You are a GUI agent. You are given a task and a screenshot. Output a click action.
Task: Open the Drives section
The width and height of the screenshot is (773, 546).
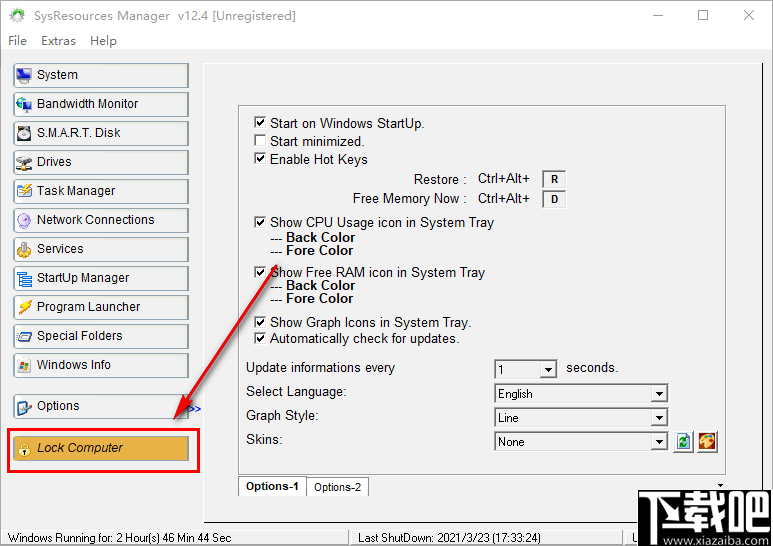point(101,162)
